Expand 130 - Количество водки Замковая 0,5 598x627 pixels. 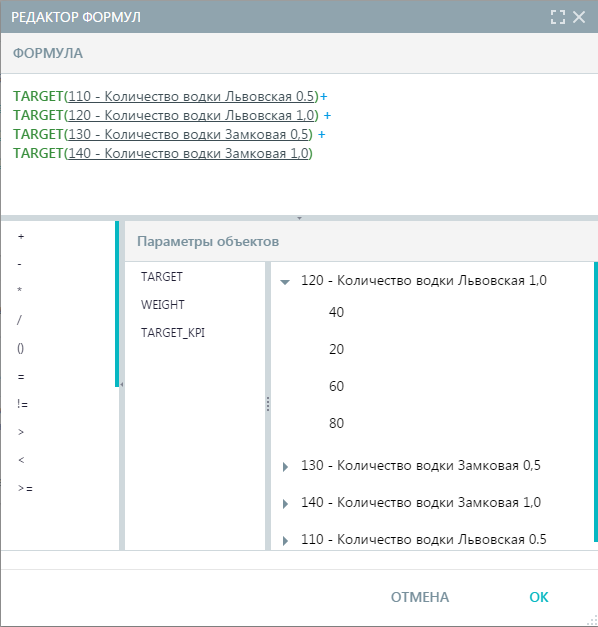click(x=285, y=466)
